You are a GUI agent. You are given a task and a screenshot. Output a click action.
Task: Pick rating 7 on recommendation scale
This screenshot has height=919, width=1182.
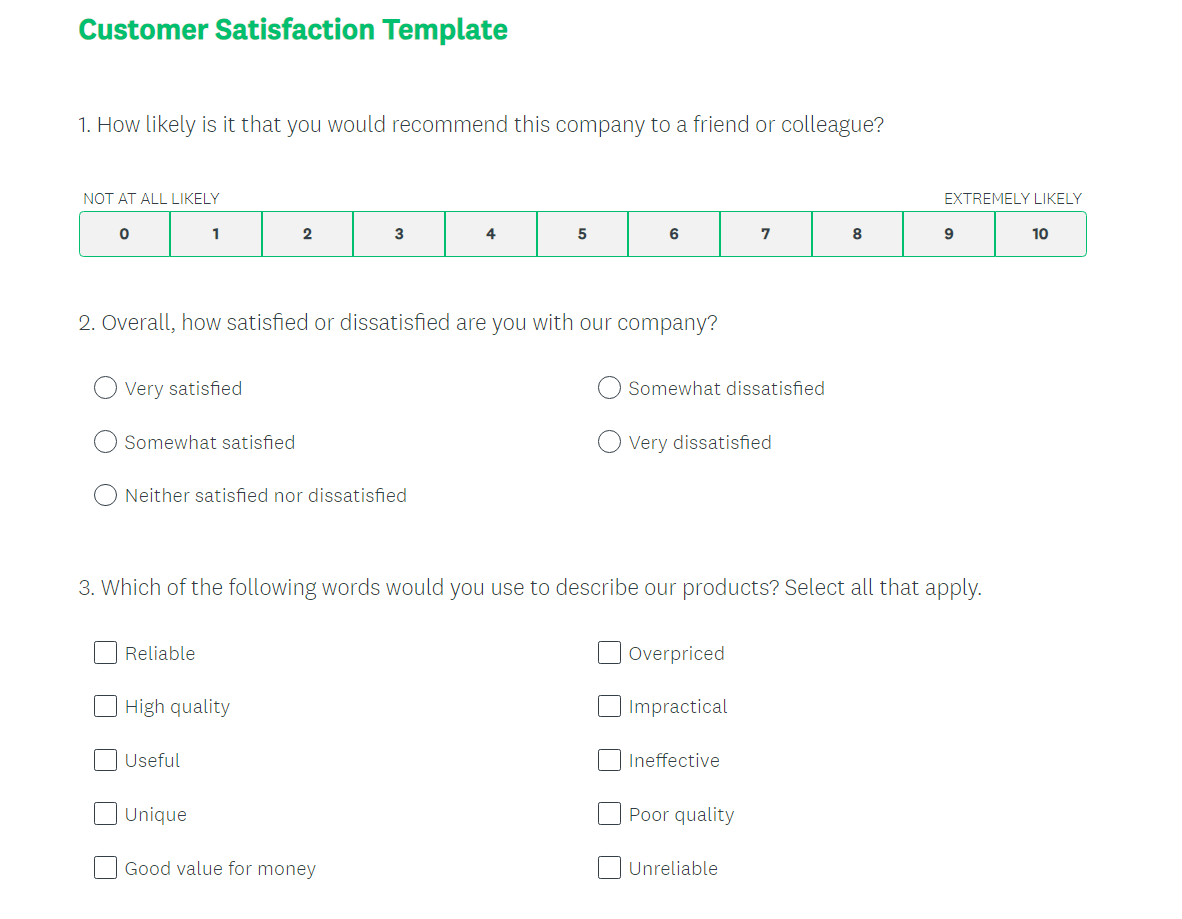coord(766,234)
